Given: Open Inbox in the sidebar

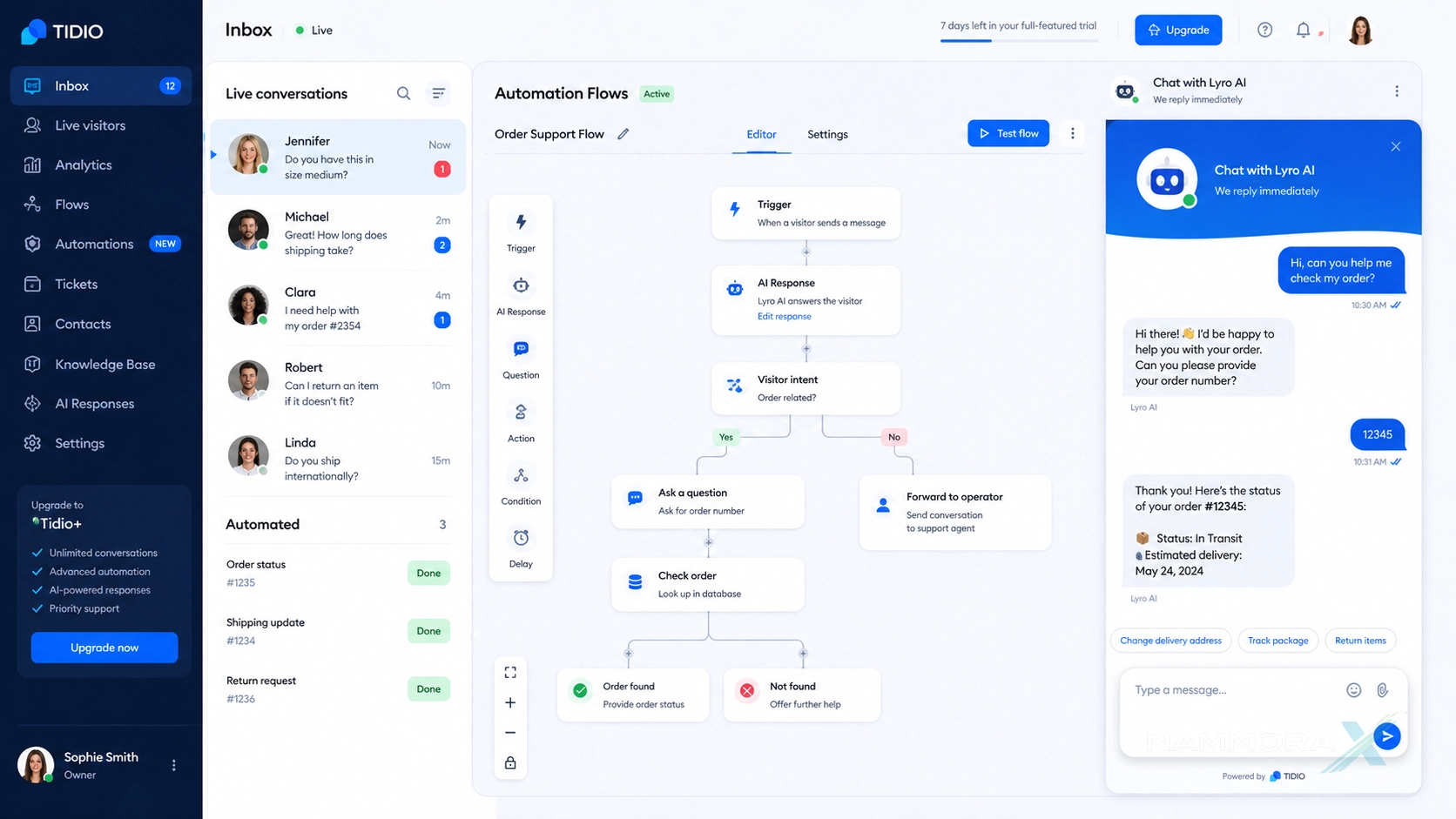Looking at the screenshot, I should [x=101, y=85].
